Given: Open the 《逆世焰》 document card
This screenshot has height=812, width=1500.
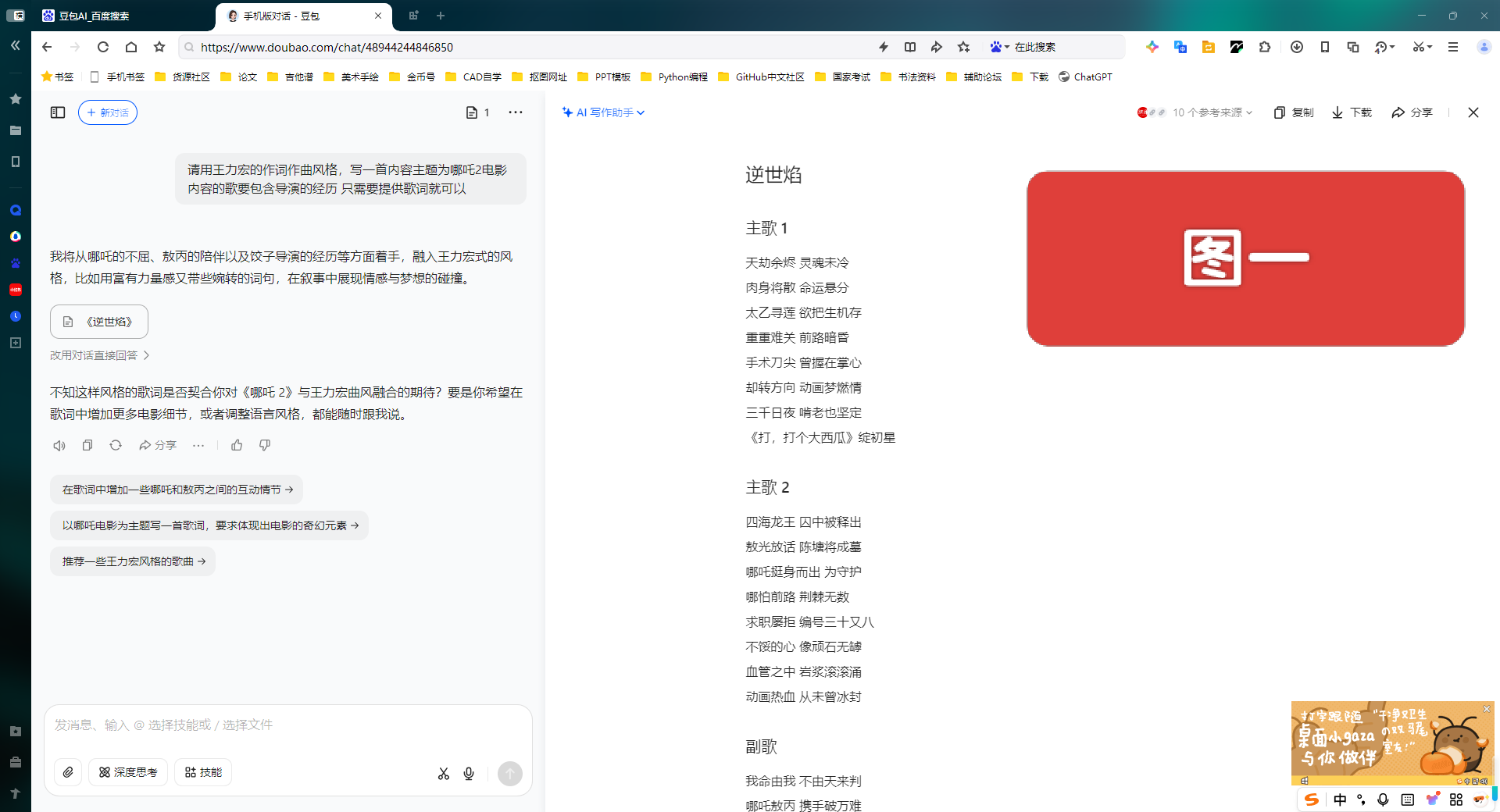Looking at the screenshot, I should pos(99,322).
